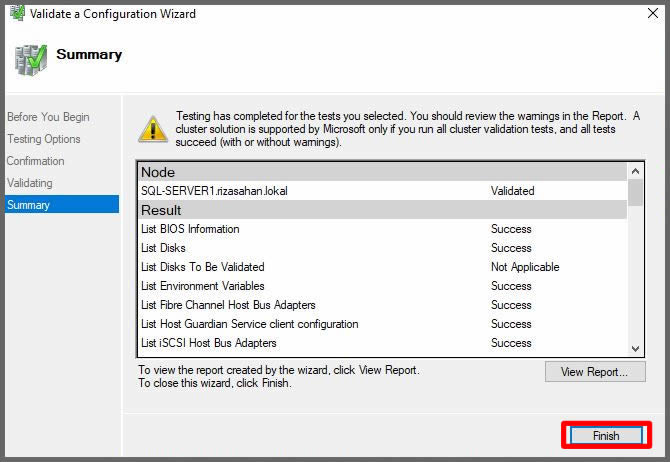Click the Finish button
This screenshot has width=670, height=462.
click(606, 436)
